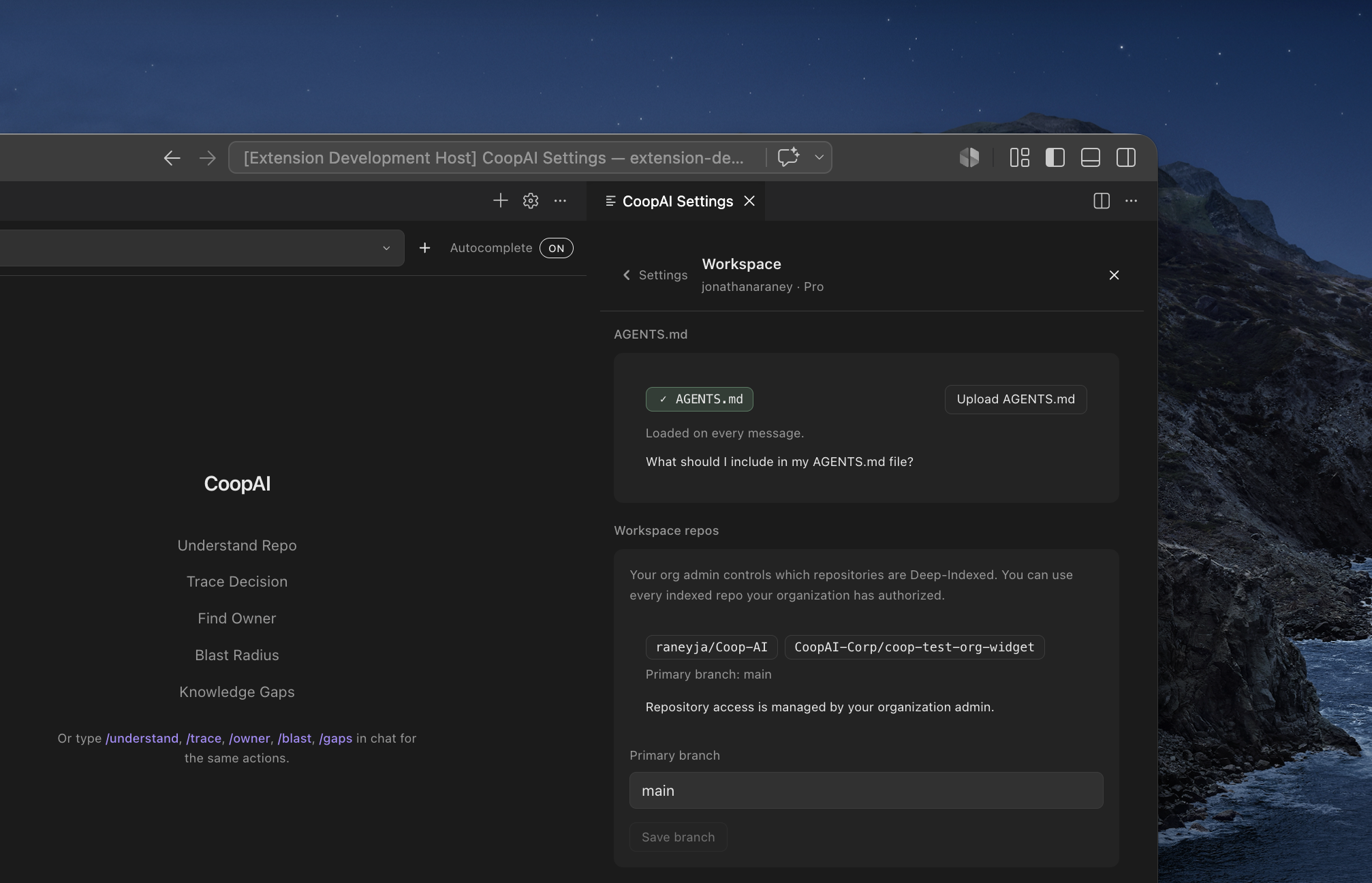Click the AGENTS.md loaded badge
This screenshot has width=1372, height=883.
[x=700, y=399]
